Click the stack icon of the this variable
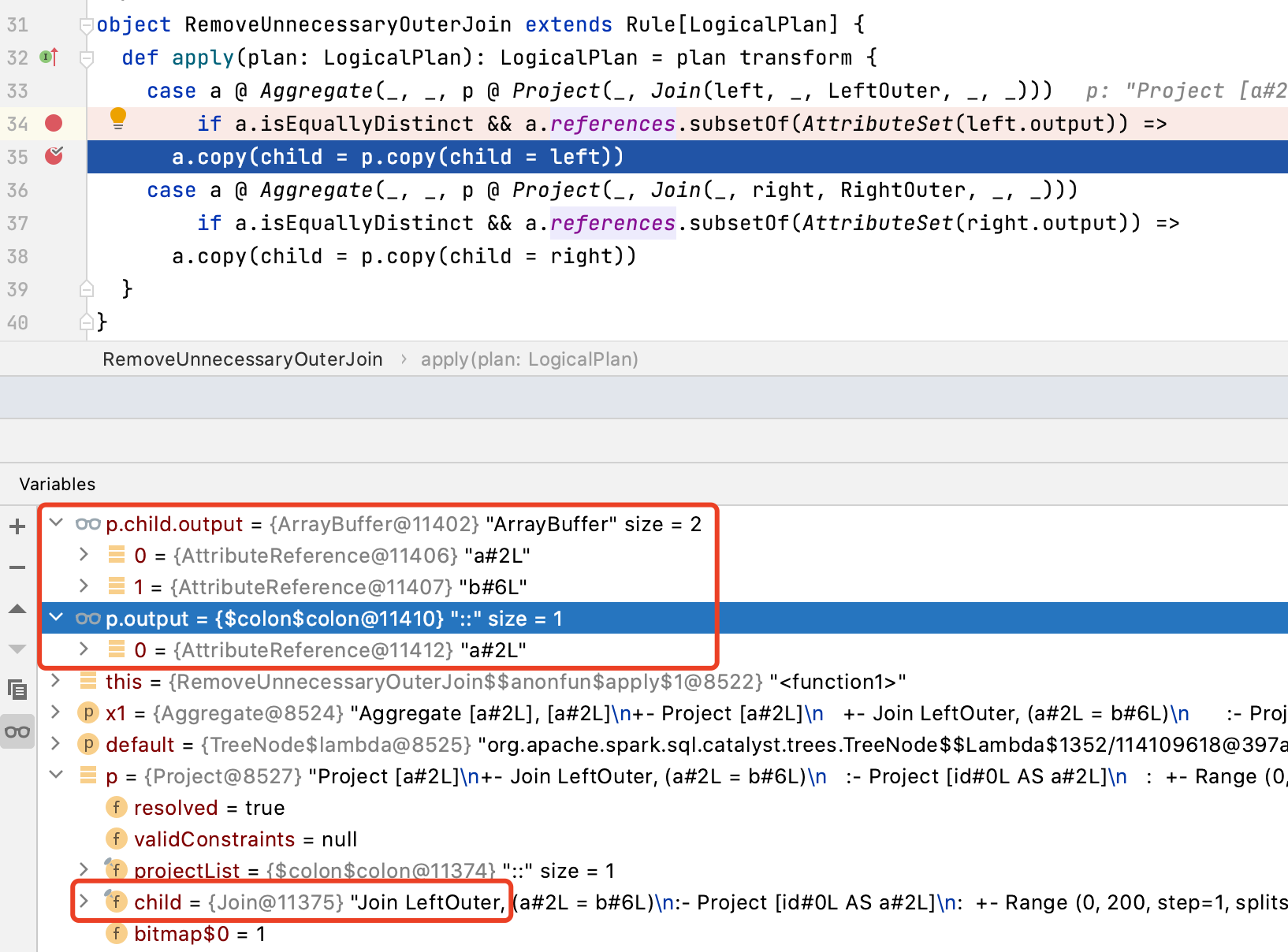 pos(88,681)
